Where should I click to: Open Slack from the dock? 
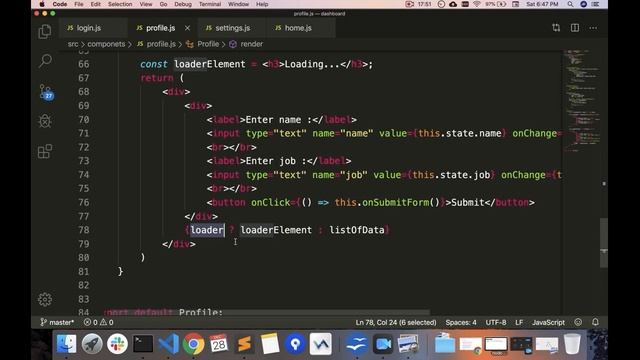click(x=118, y=344)
